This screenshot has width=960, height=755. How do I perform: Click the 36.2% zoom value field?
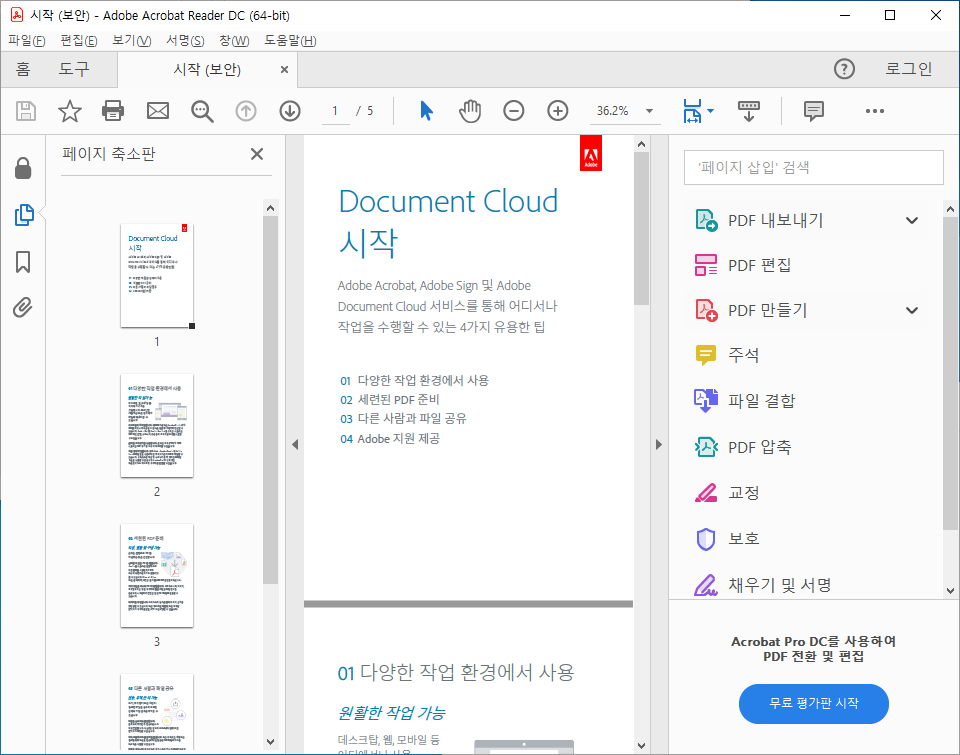click(614, 111)
